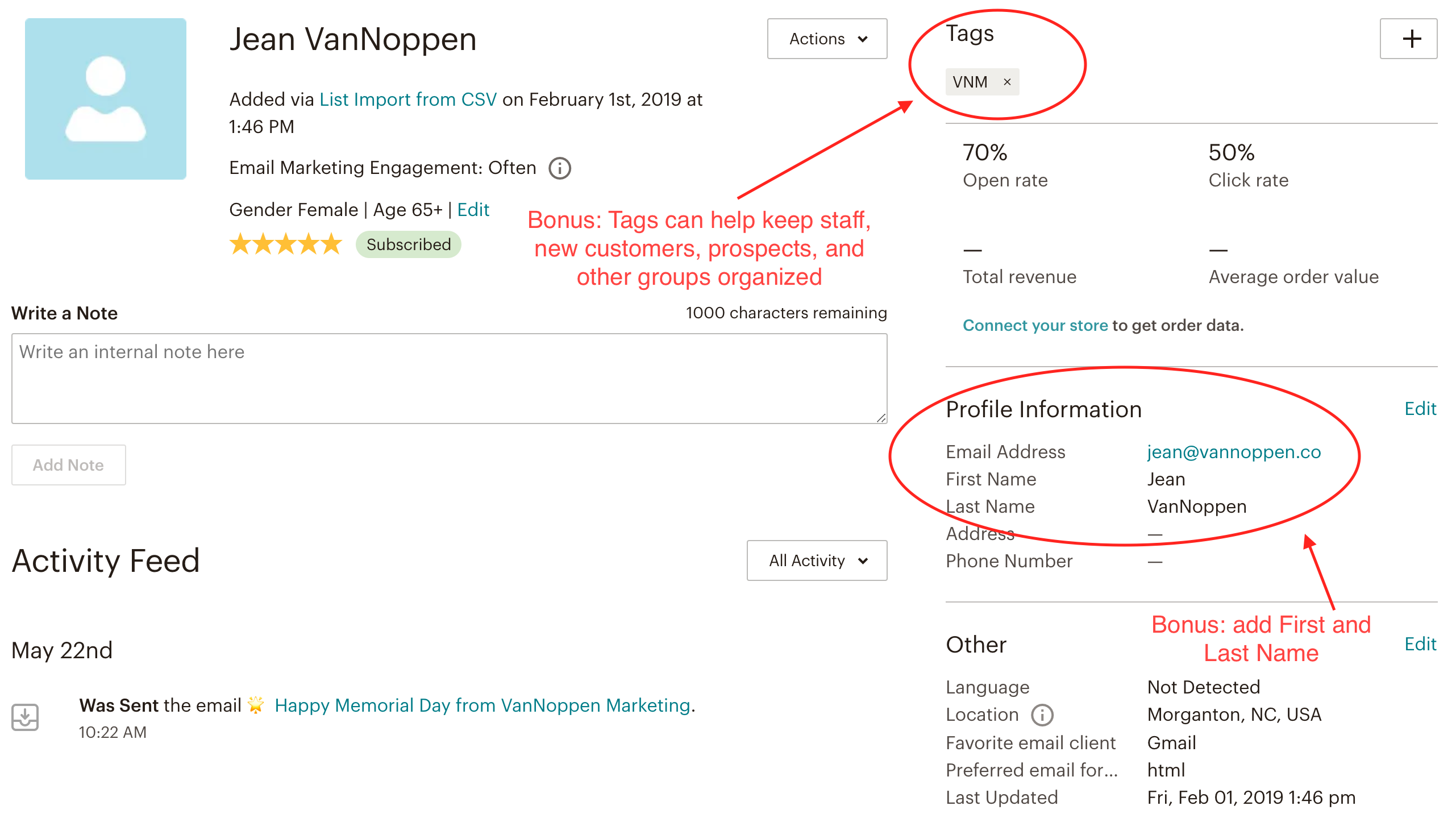
Task: Click the jean@vannoppen.co email address
Action: tap(1234, 452)
